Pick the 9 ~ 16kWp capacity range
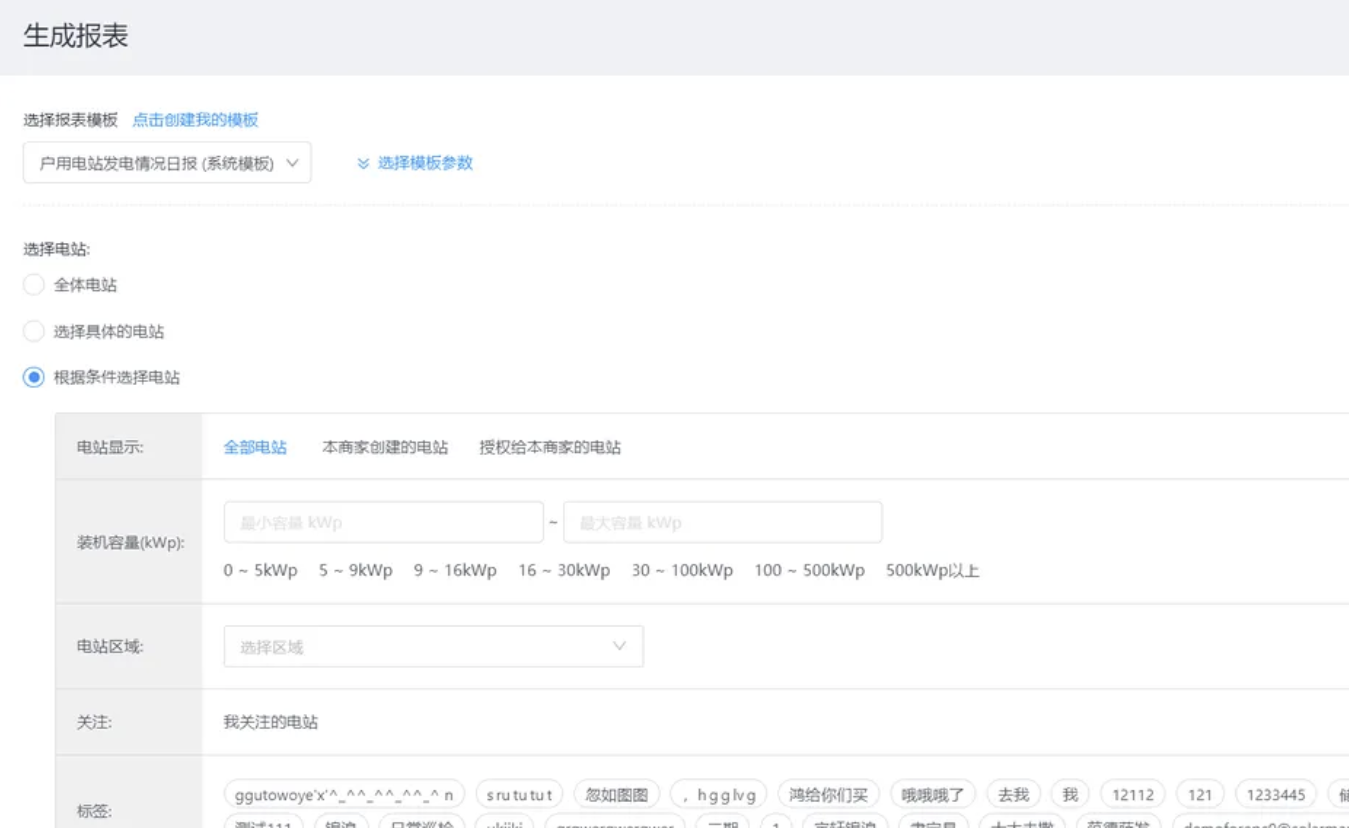Viewport: 1349px width, 828px height. click(x=455, y=571)
